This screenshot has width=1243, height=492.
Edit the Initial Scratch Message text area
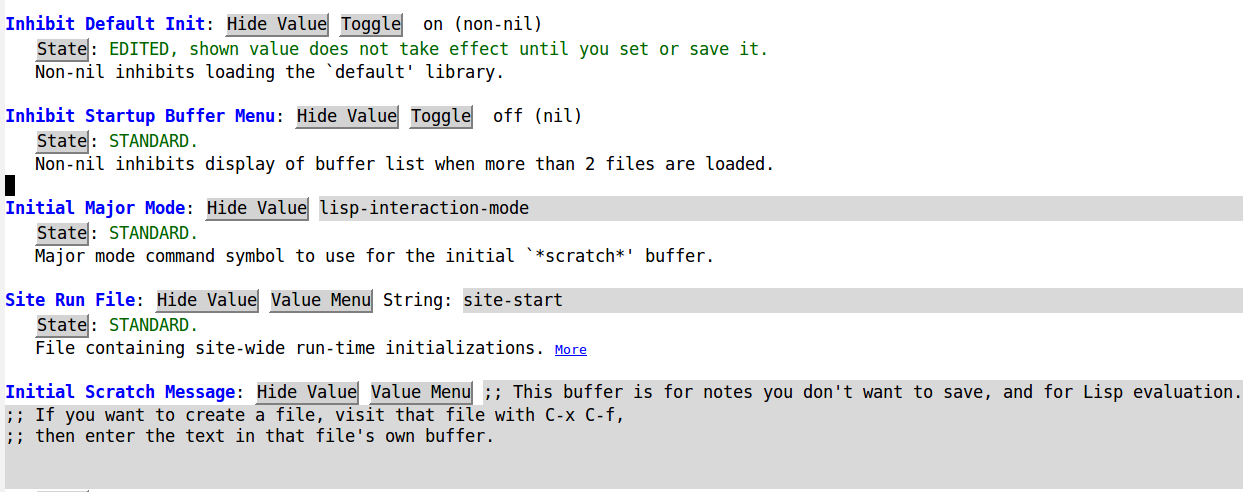tap(624, 435)
